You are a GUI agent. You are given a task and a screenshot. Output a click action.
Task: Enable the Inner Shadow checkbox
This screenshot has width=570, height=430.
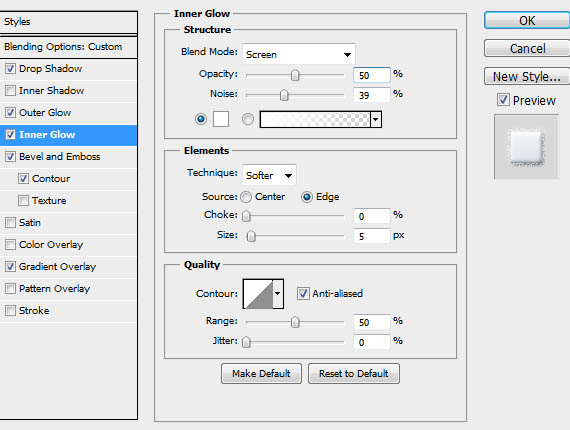10,91
